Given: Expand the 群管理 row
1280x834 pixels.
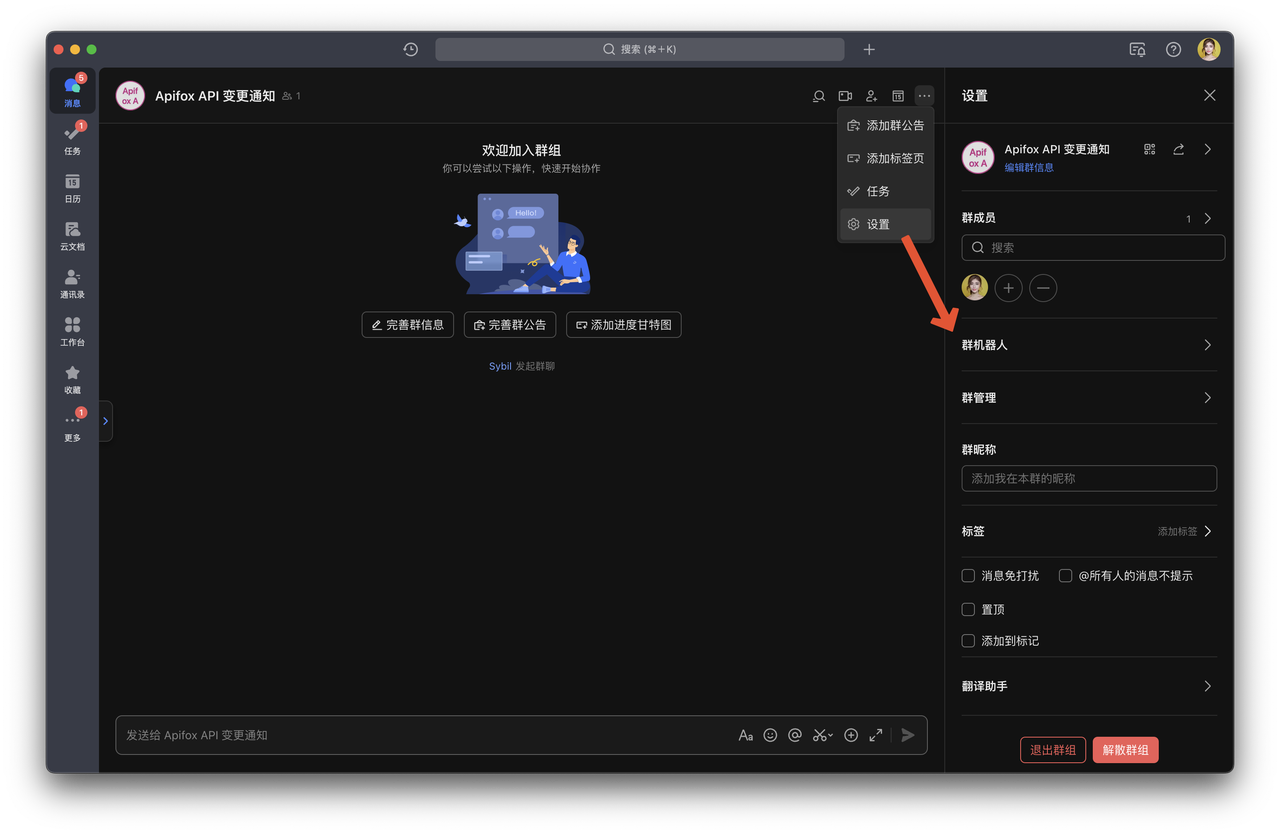Looking at the screenshot, I should pyautogui.click(x=1088, y=398).
